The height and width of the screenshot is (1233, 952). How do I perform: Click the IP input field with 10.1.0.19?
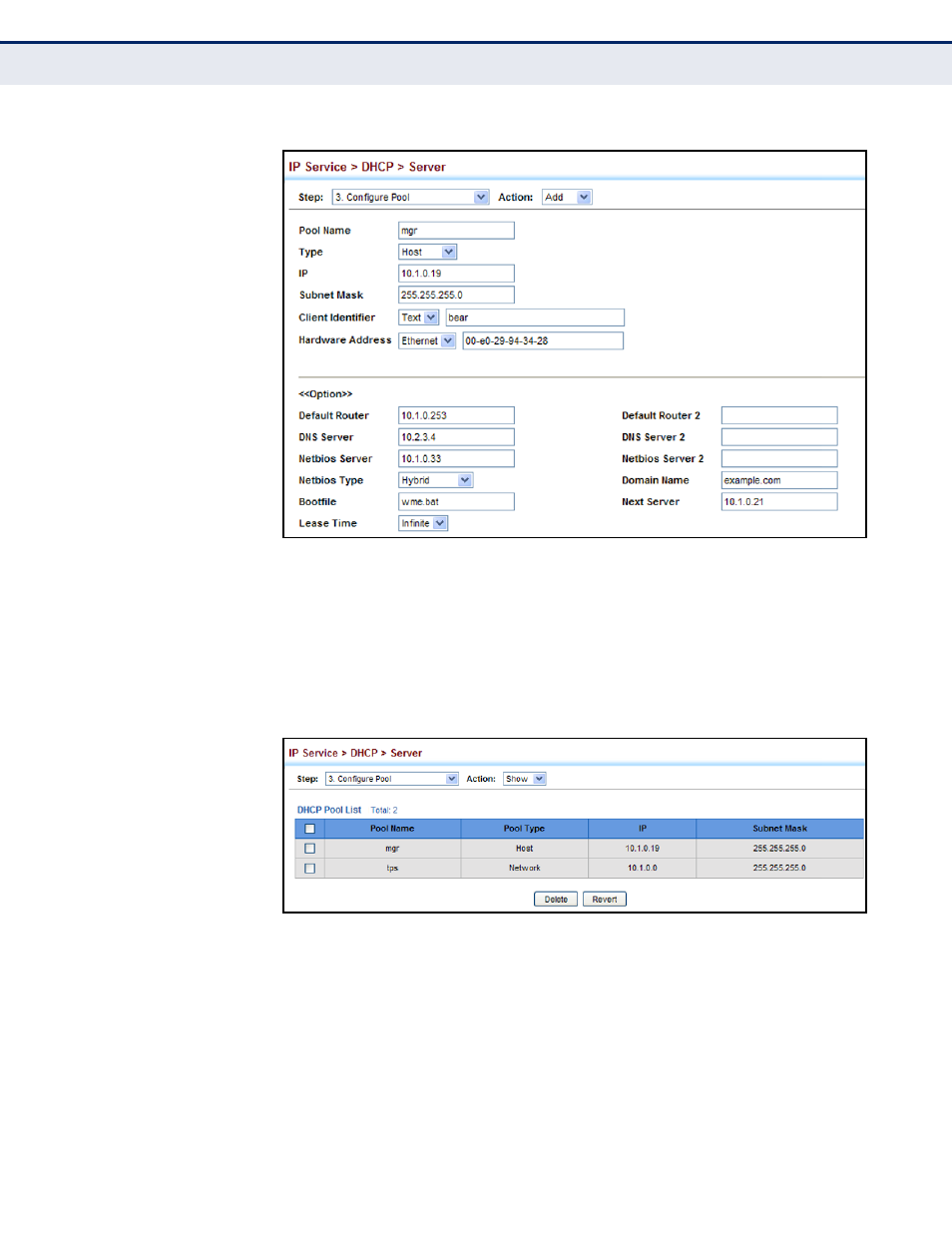(456, 274)
